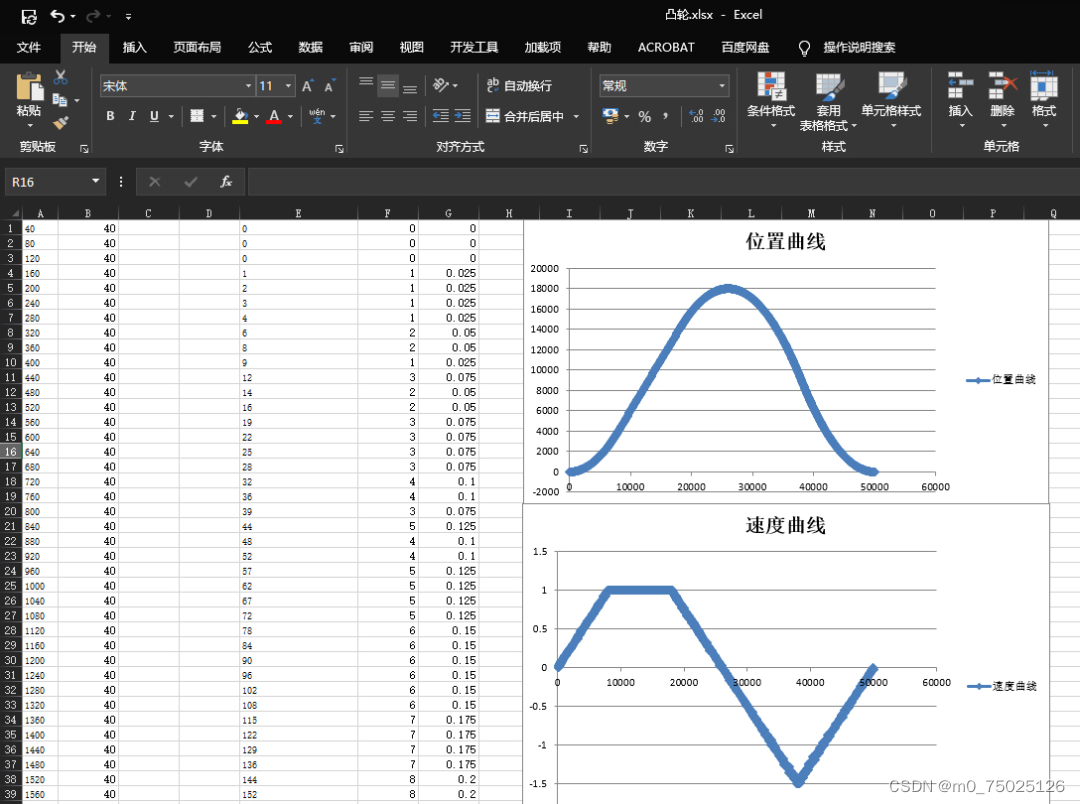Click the Decrease Font Size icon
The width and height of the screenshot is (1080, 804).
click(x=329, y=85)
